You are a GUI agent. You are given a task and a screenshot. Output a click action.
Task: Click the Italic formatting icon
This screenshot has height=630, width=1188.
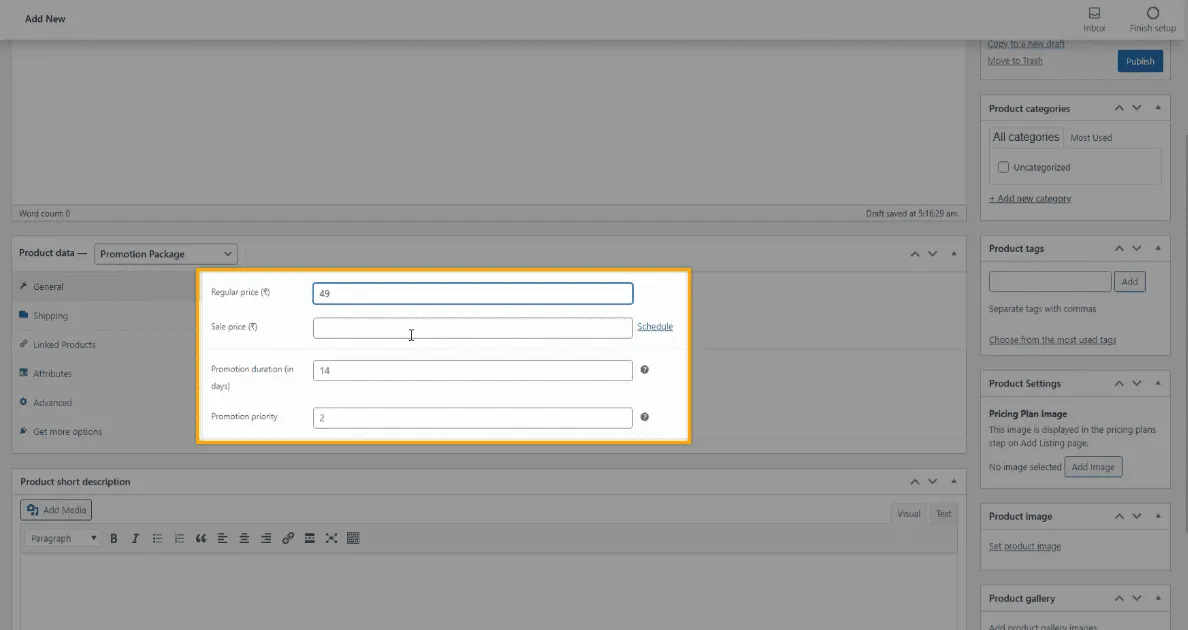coord(135,538)
